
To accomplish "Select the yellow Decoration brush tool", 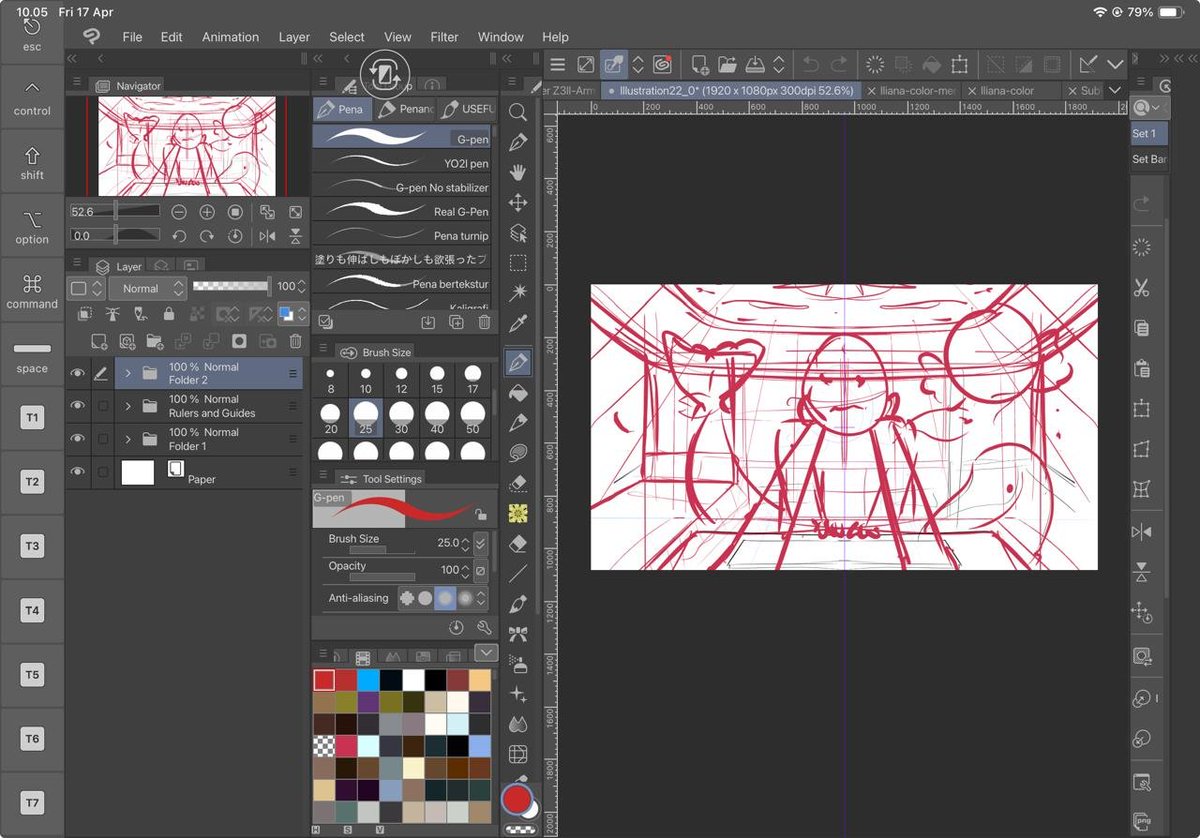I will click(518, 514).
